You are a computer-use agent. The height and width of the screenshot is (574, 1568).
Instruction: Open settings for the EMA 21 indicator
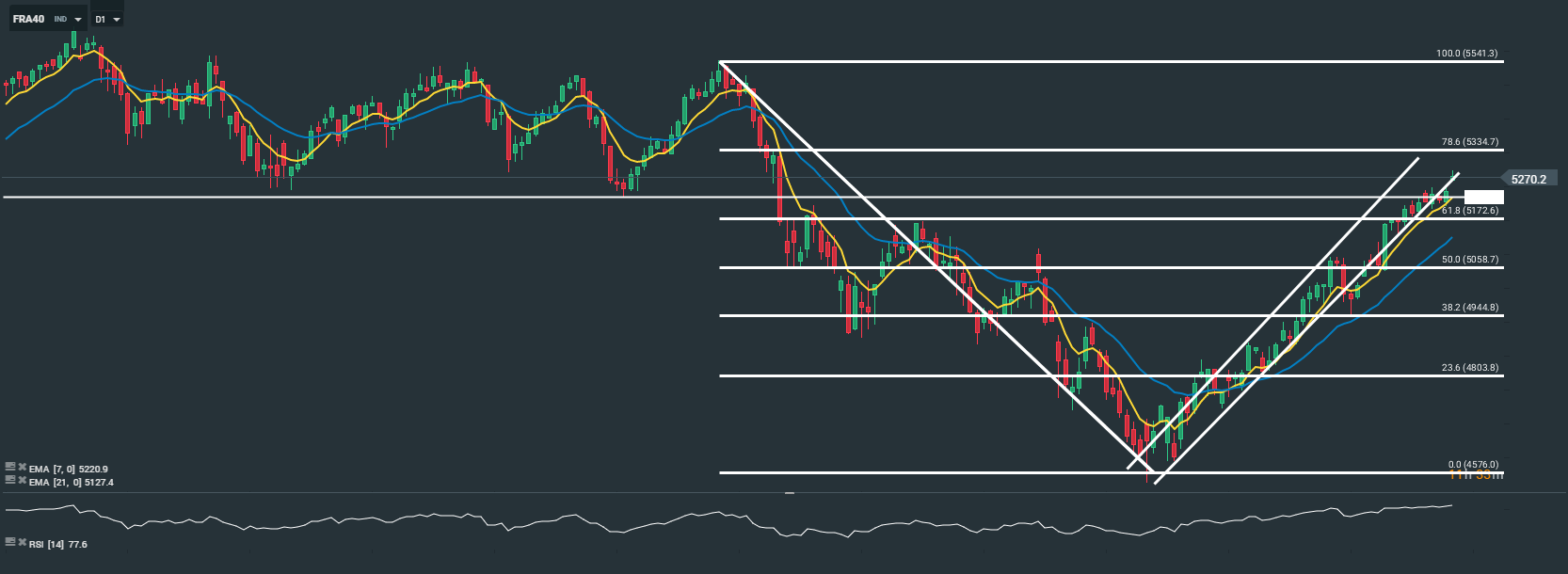[x=10, y=480]
